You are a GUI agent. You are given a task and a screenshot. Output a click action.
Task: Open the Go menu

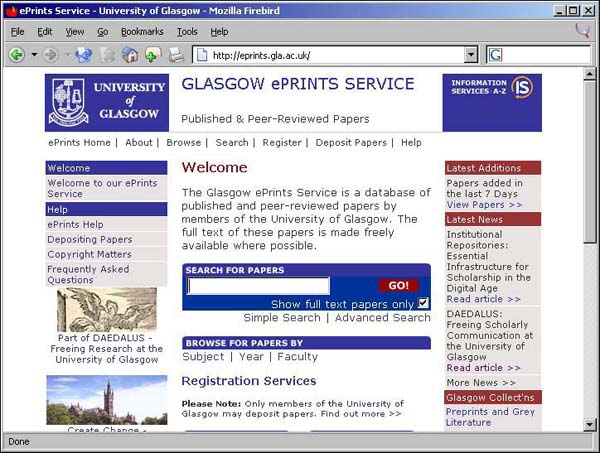tap(102, 32)
